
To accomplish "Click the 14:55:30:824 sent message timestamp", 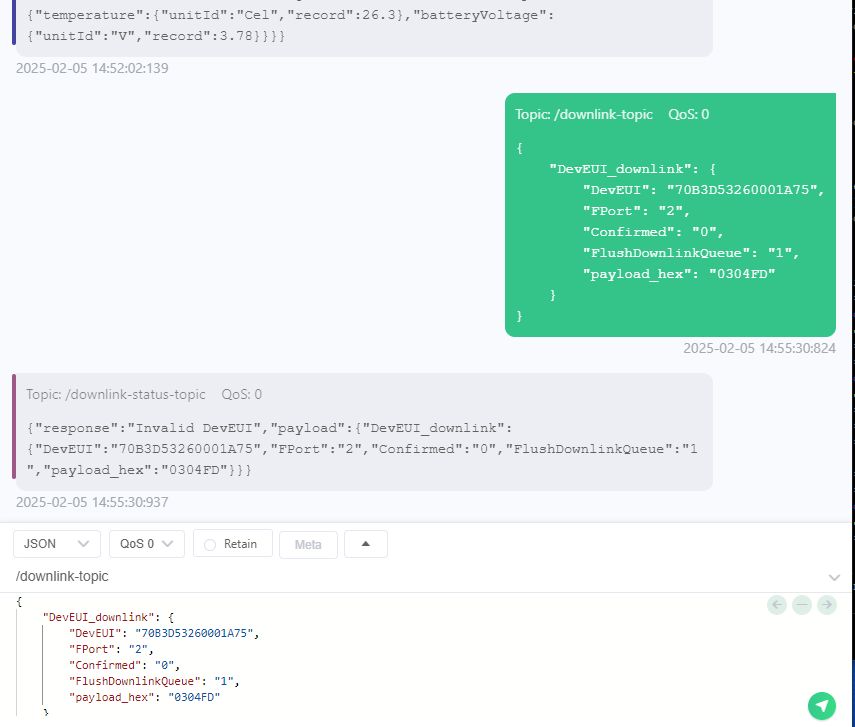I will [x=759, y=349].
